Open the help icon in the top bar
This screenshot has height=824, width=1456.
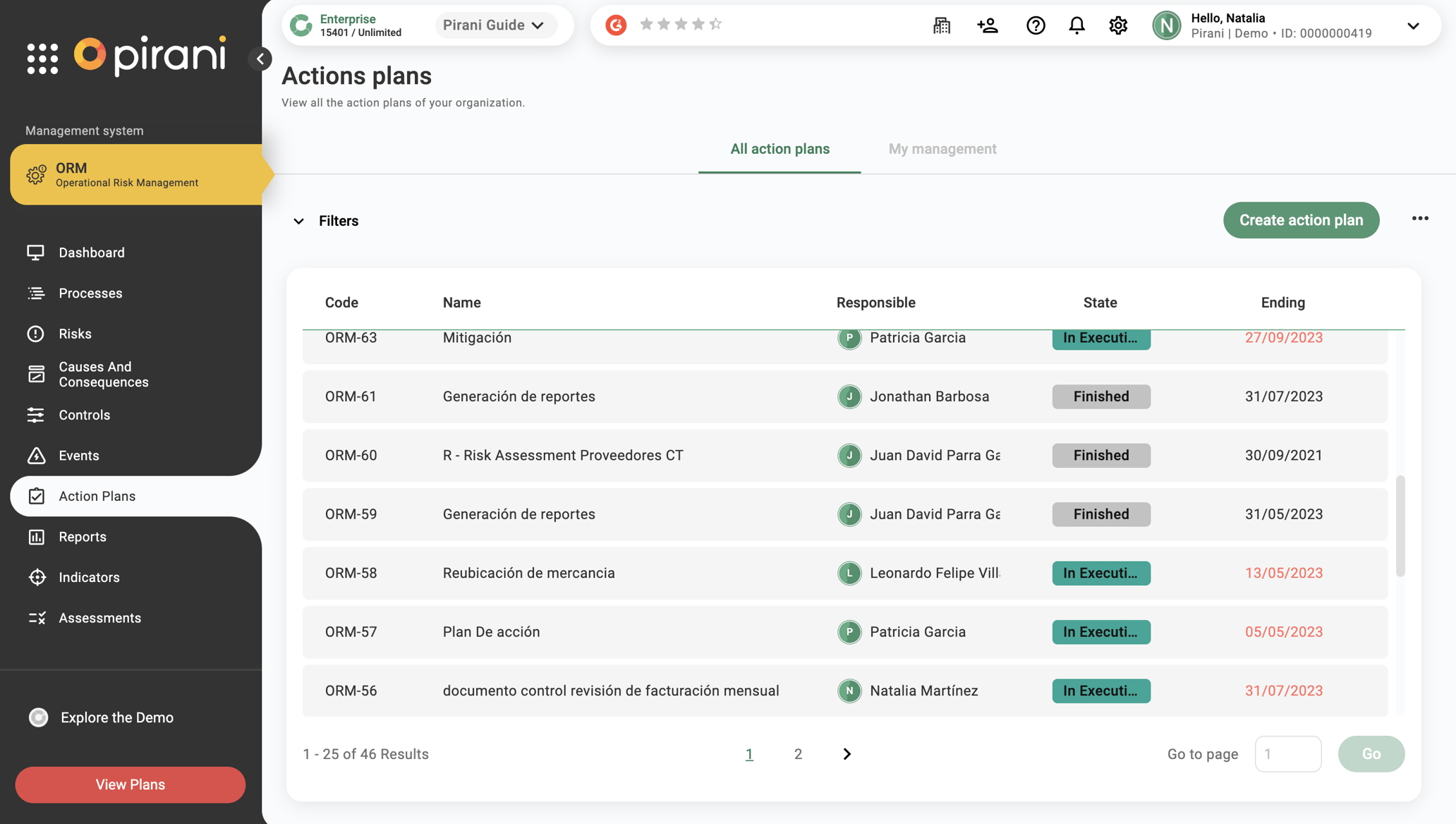pos(1036,25)
